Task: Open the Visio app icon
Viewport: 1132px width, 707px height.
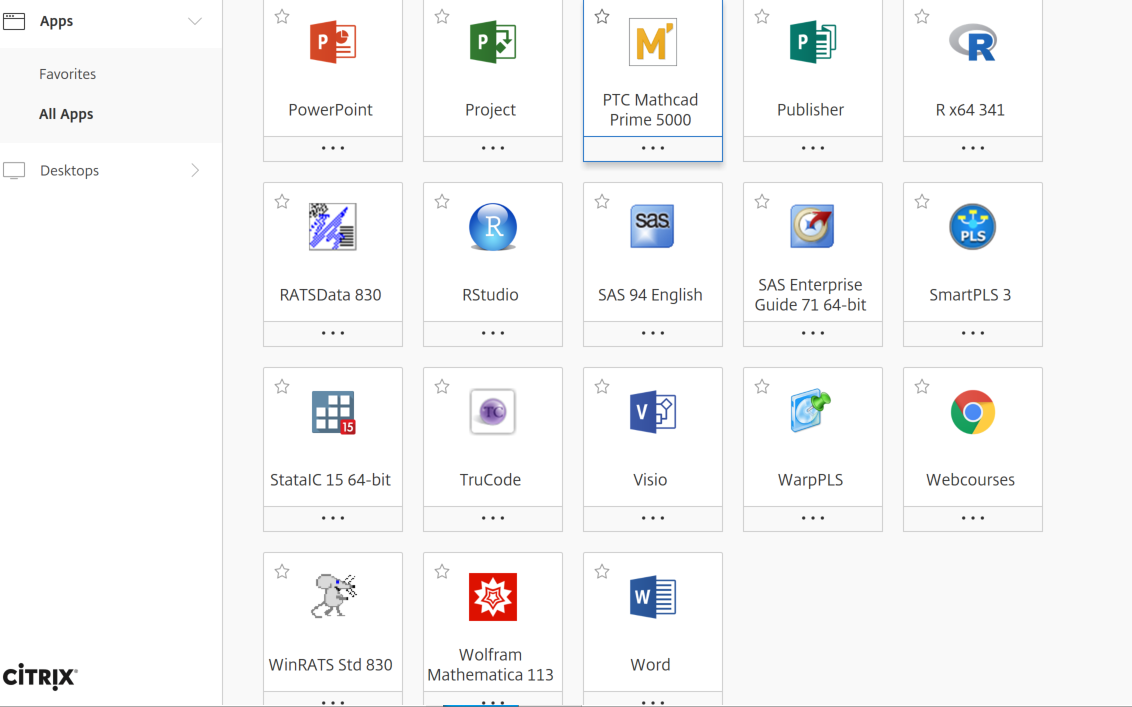Action: tap(653, 412)
